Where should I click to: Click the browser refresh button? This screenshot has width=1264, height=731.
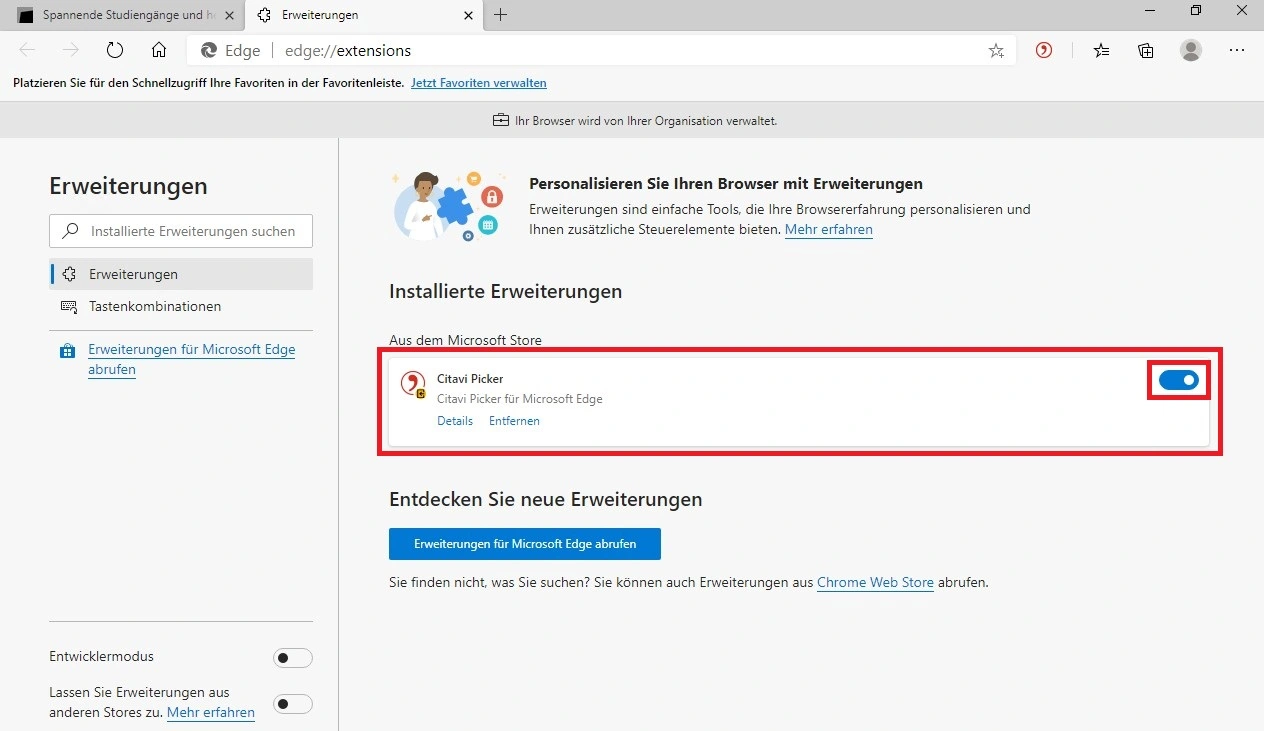click(x=115, y=50)
